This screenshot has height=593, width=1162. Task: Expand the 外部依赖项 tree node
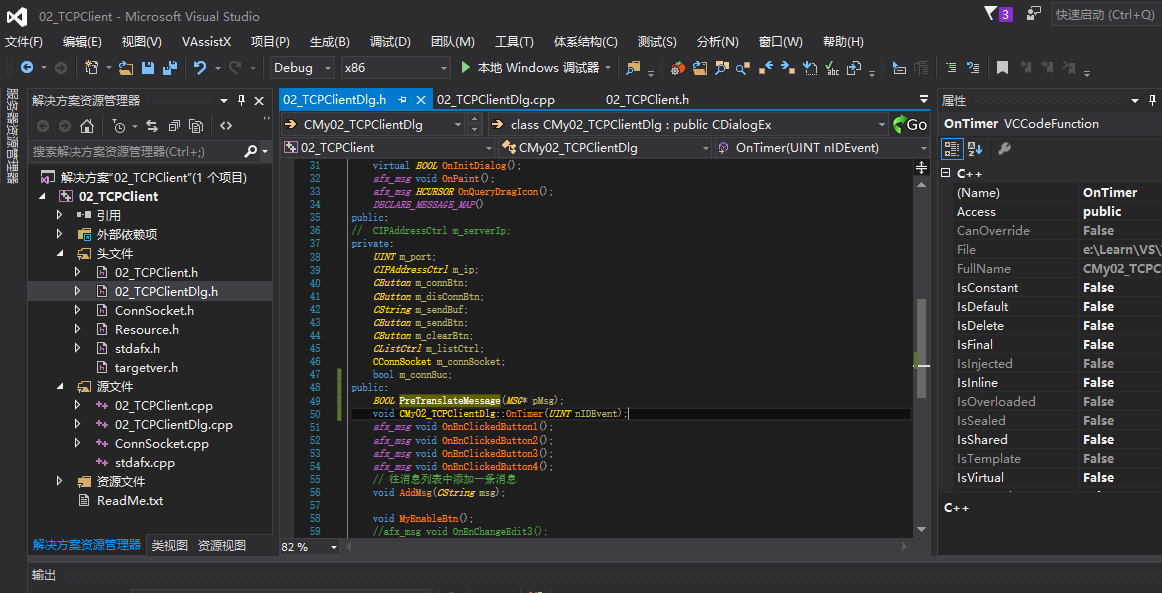point(60,234)
